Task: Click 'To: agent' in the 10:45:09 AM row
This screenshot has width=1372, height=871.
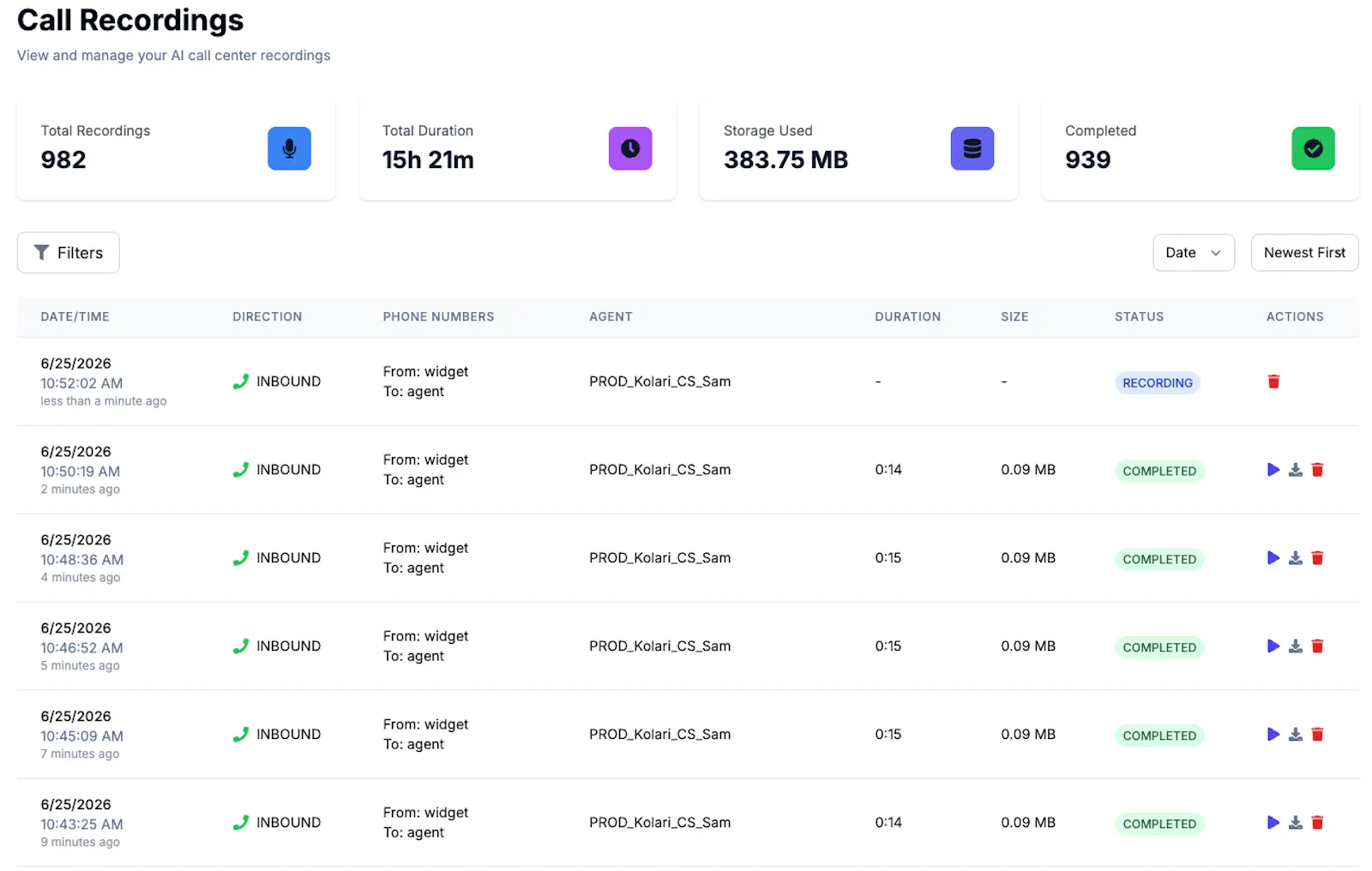Action: (413, 744)
